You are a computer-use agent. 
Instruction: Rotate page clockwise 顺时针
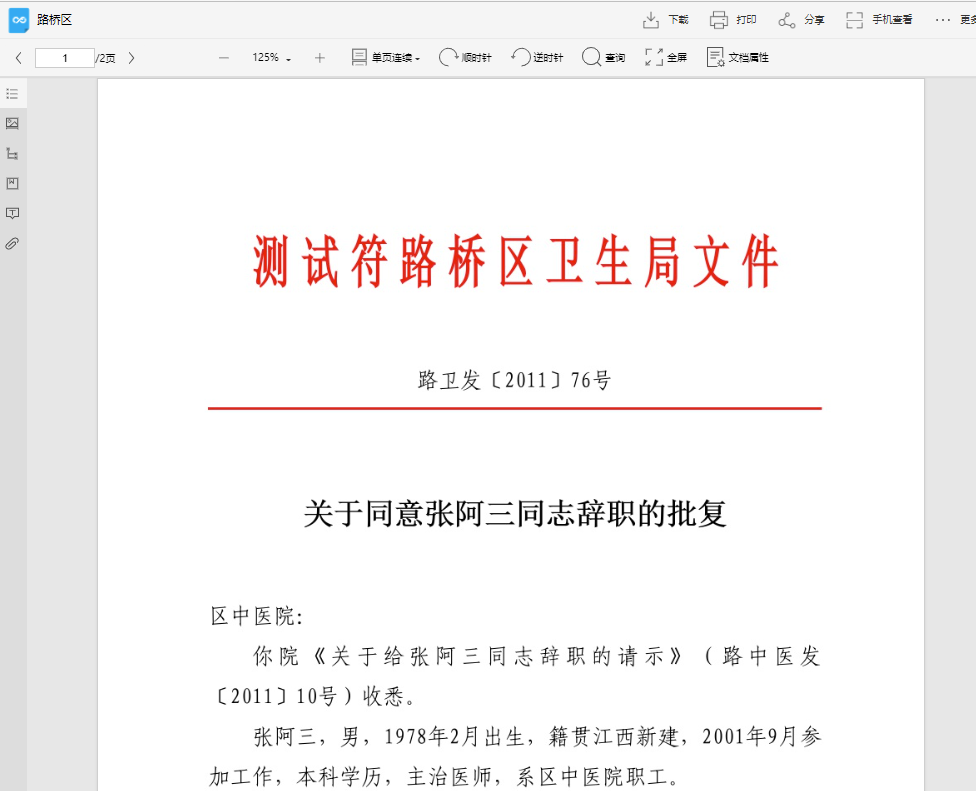coord(465,58)
